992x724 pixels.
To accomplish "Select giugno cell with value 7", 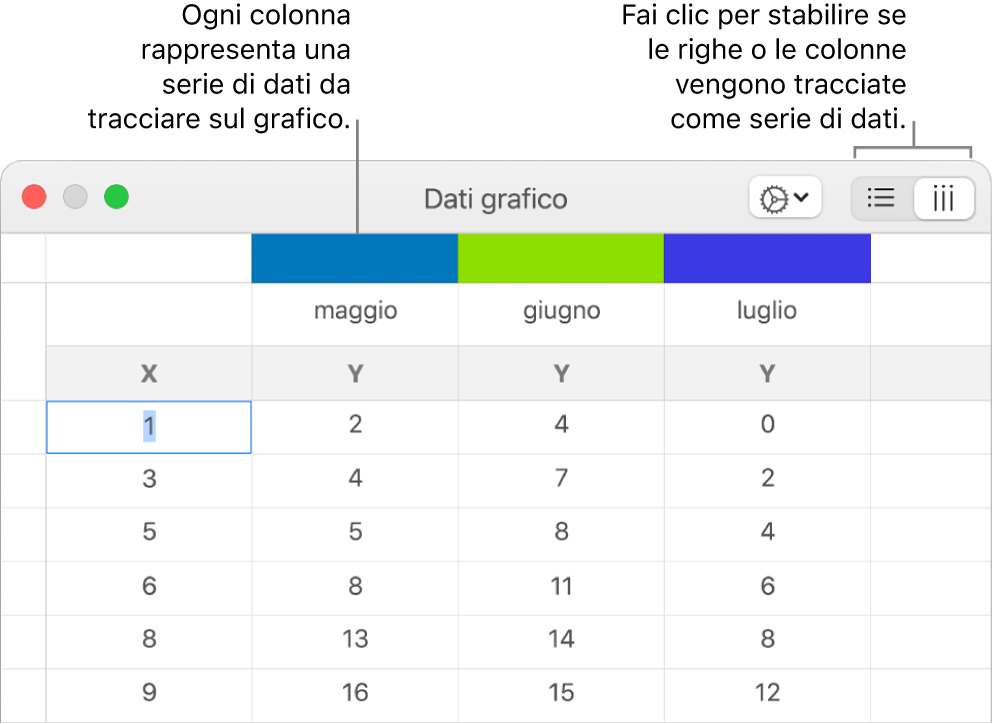I will (x=561, y=479).
